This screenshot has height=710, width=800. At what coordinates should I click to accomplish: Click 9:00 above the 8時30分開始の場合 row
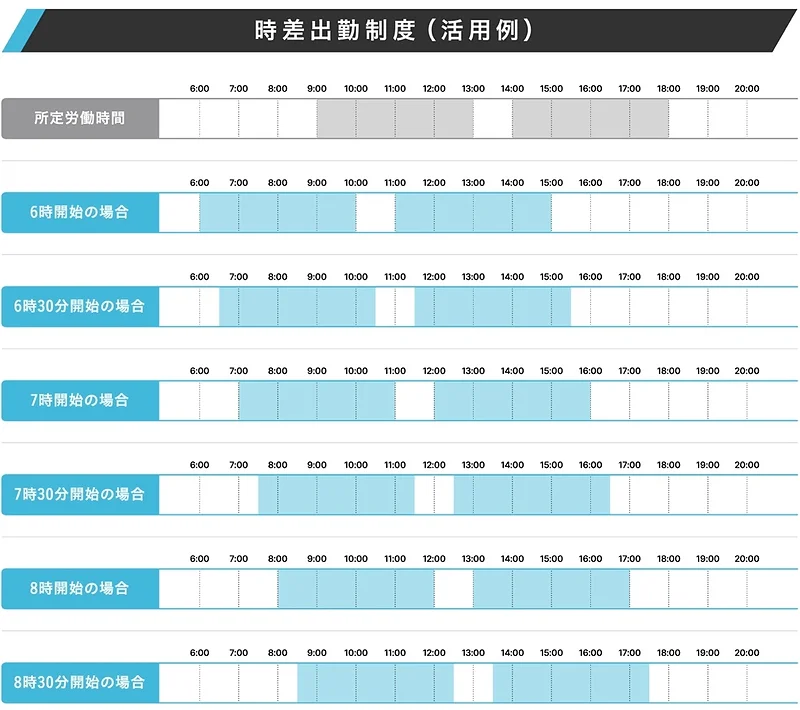(317, 653)
